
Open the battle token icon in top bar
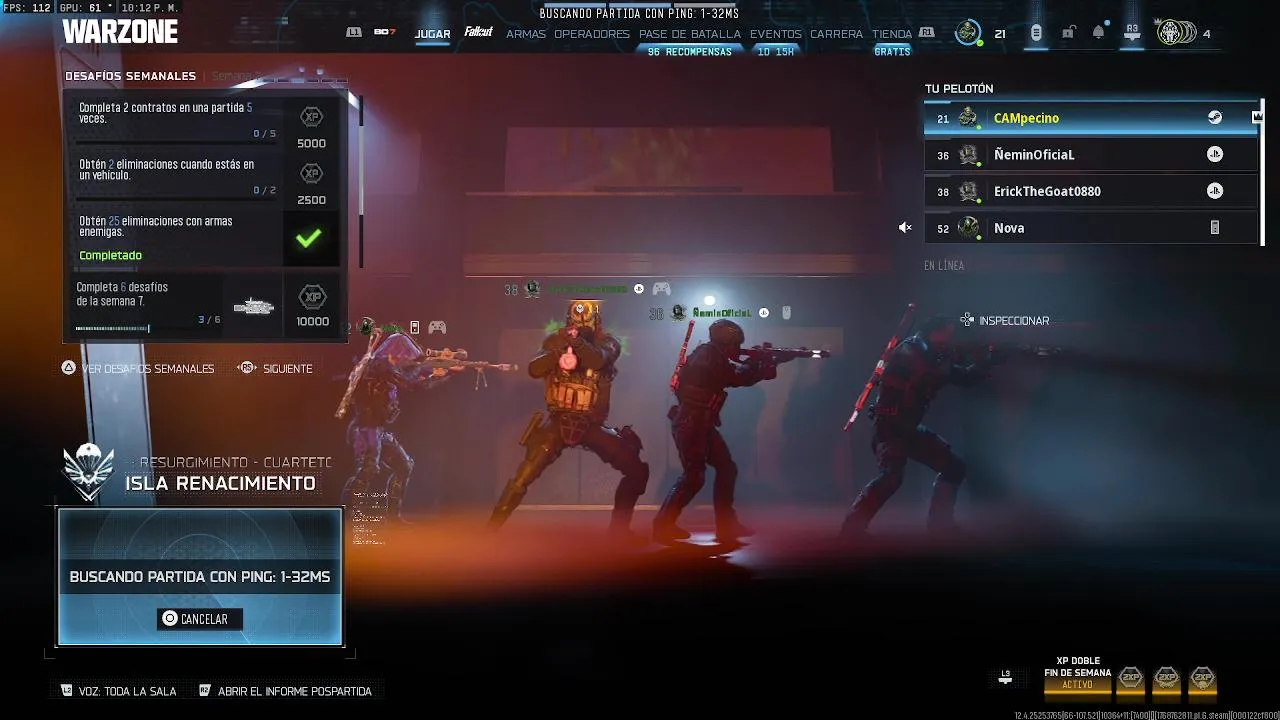[x=1036, y=33]
